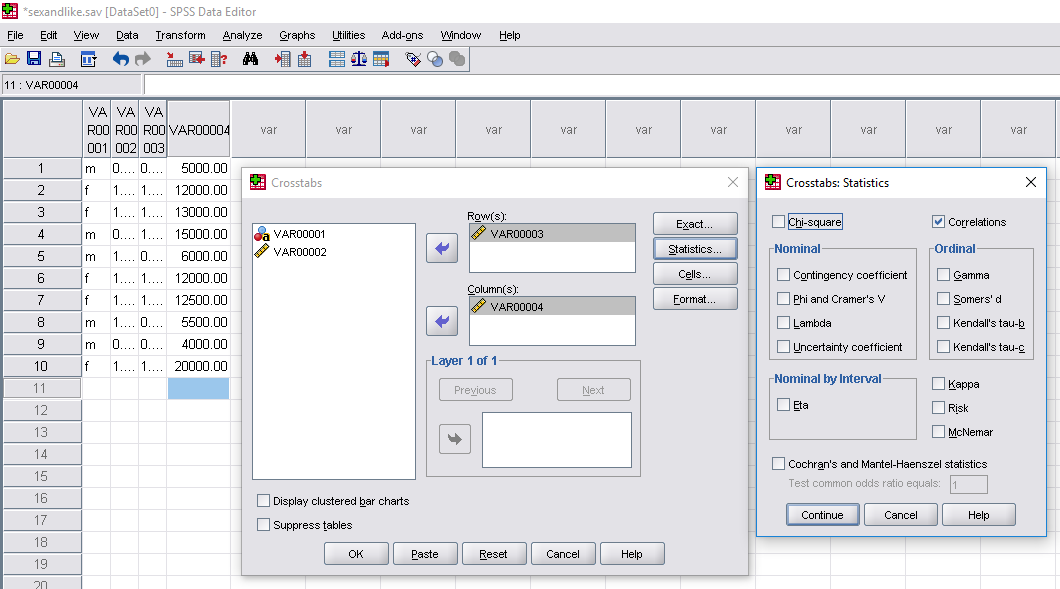Check Display clustered bar charts

[x=264, y=501]
